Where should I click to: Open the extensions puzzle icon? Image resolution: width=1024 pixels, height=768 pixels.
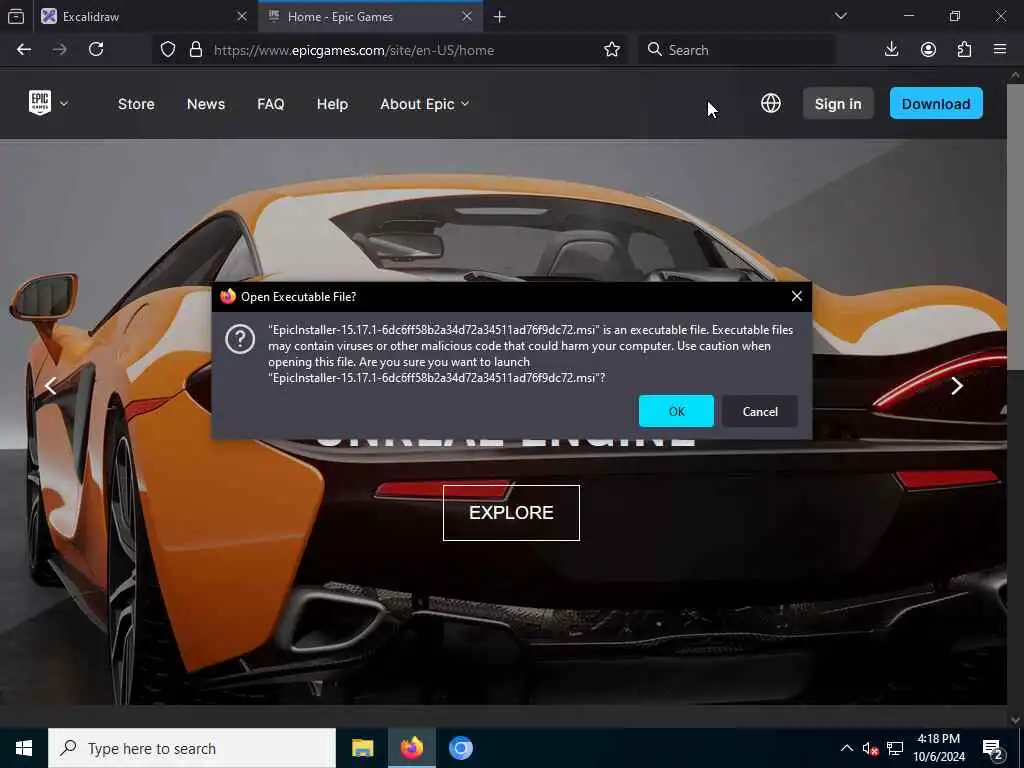(965, 50)
